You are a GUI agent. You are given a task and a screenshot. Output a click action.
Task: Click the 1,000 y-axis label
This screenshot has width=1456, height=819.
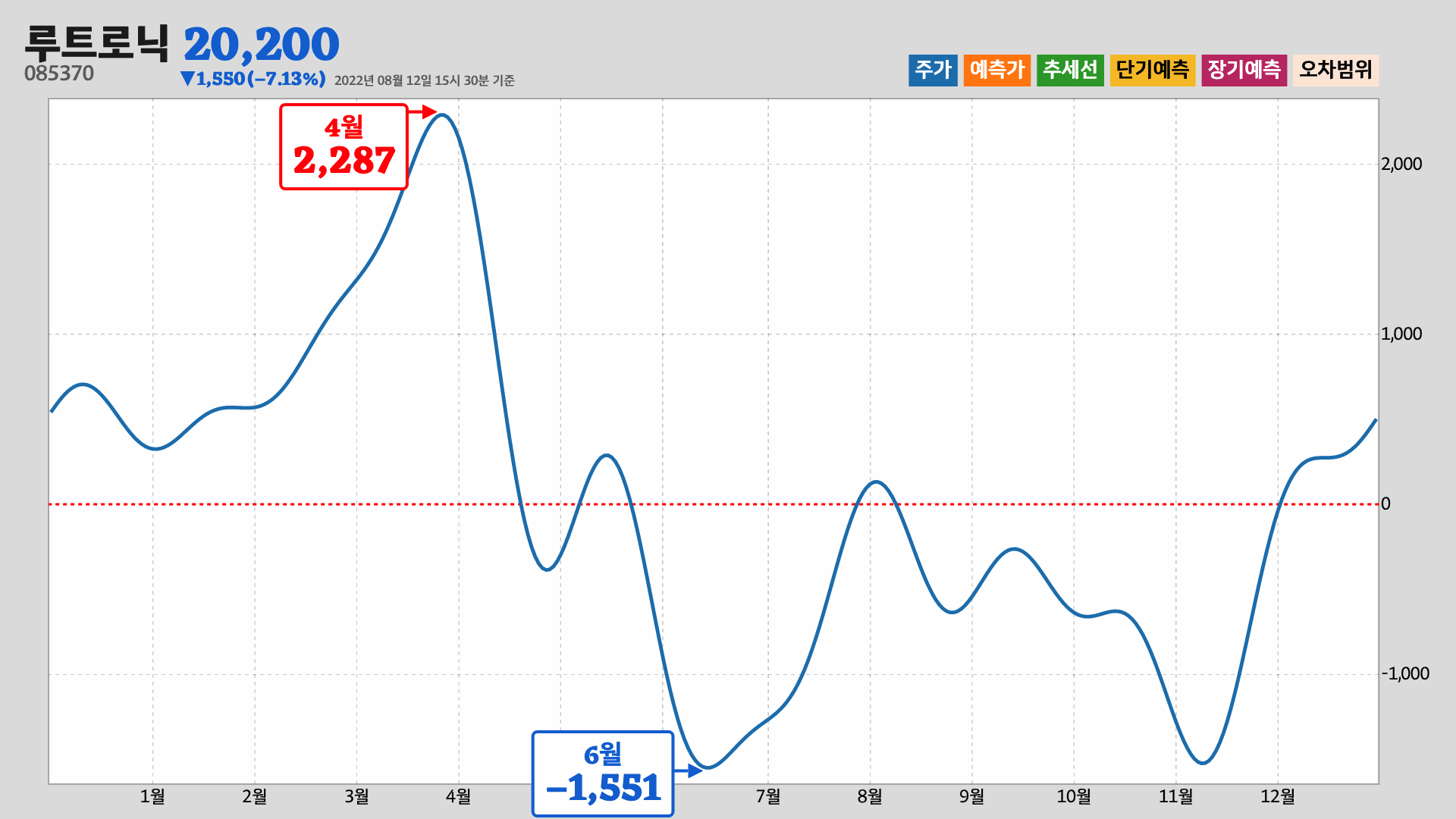pyautogui.click(x=1401, y=334)
